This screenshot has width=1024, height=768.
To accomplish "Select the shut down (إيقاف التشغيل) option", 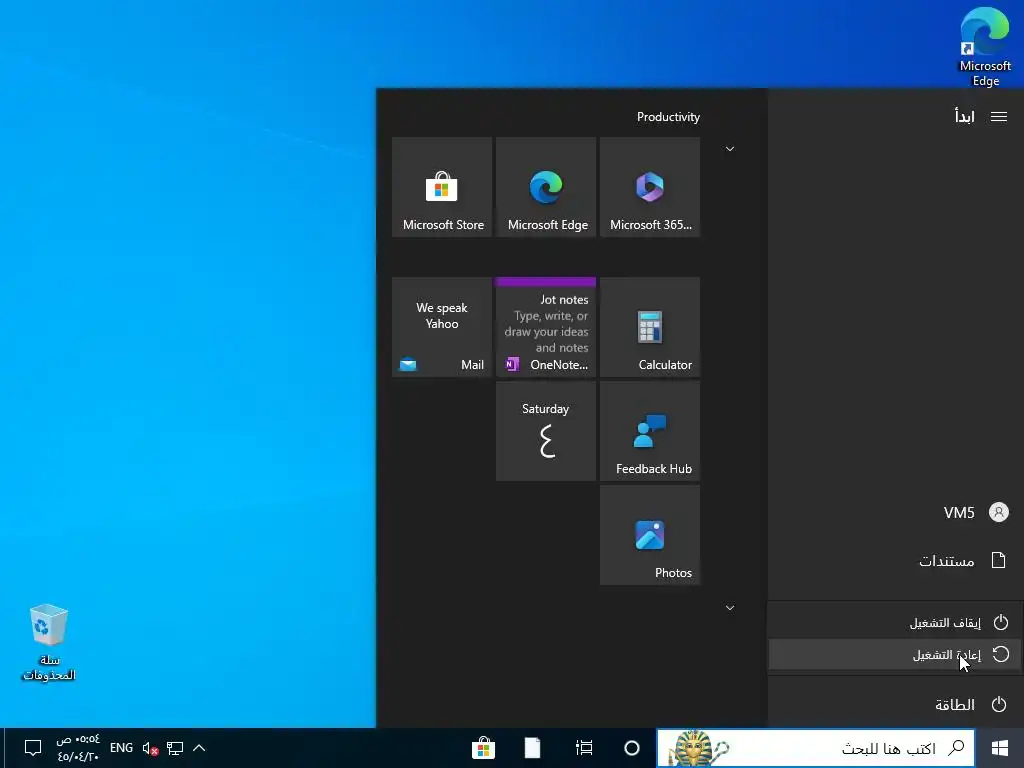I will [x=895, y=622].
